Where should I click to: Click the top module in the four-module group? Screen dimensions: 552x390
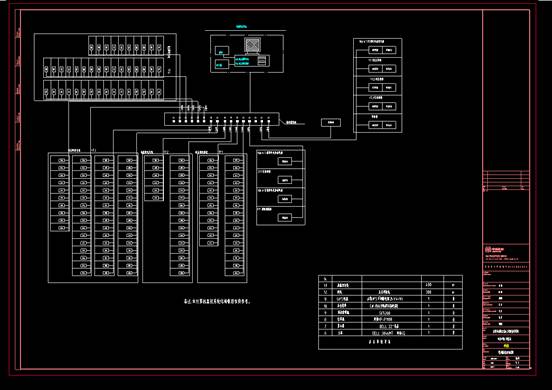(285, 161)
